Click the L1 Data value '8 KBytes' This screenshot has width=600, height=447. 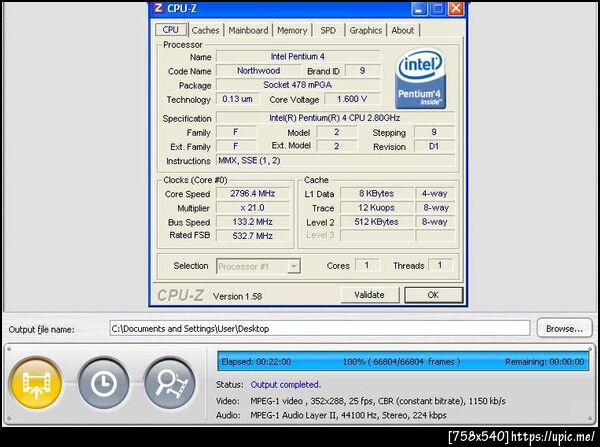pos(377,194)
